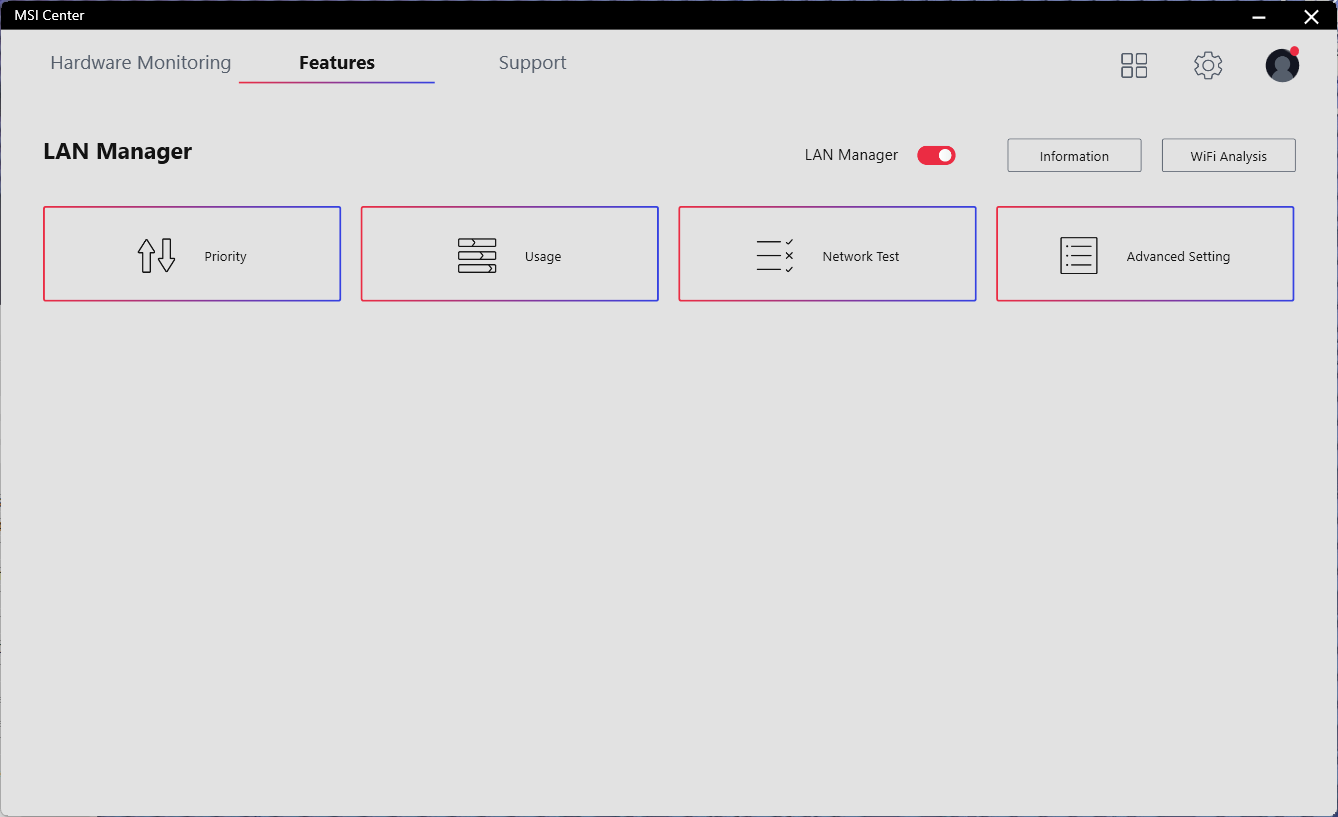Switch to the Hardware Monitoring tab

(x=141, y=63)
